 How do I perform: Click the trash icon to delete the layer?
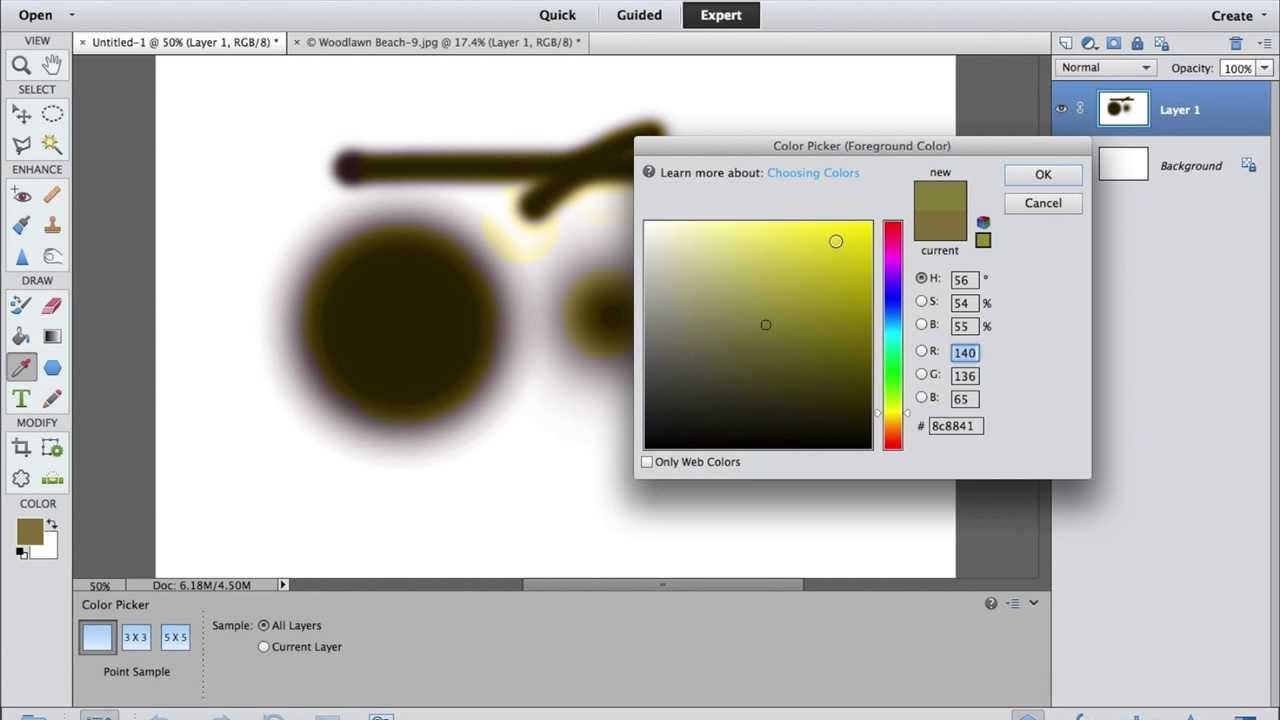[1236, 42]
